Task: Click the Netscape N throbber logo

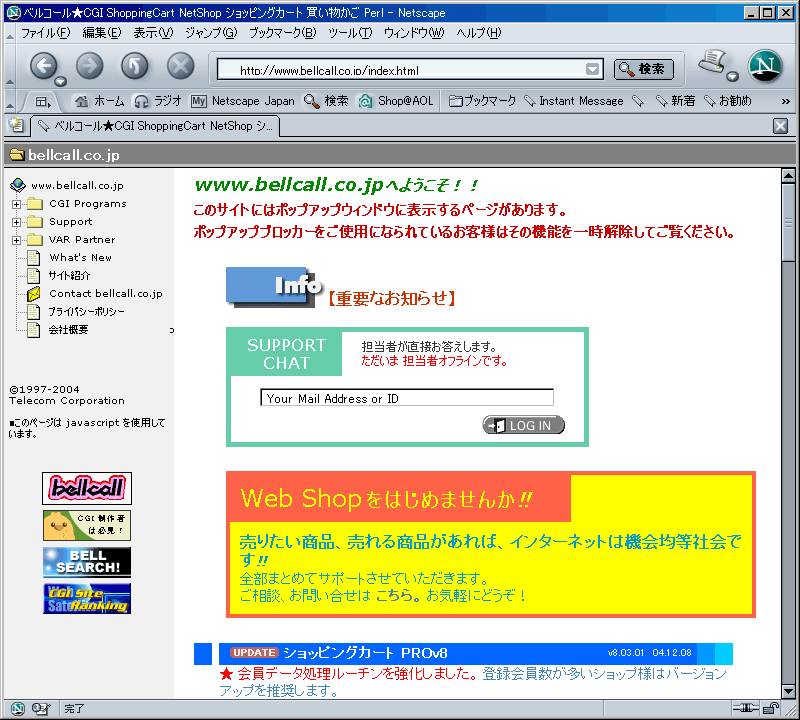Action: click(x=765, y=66)
